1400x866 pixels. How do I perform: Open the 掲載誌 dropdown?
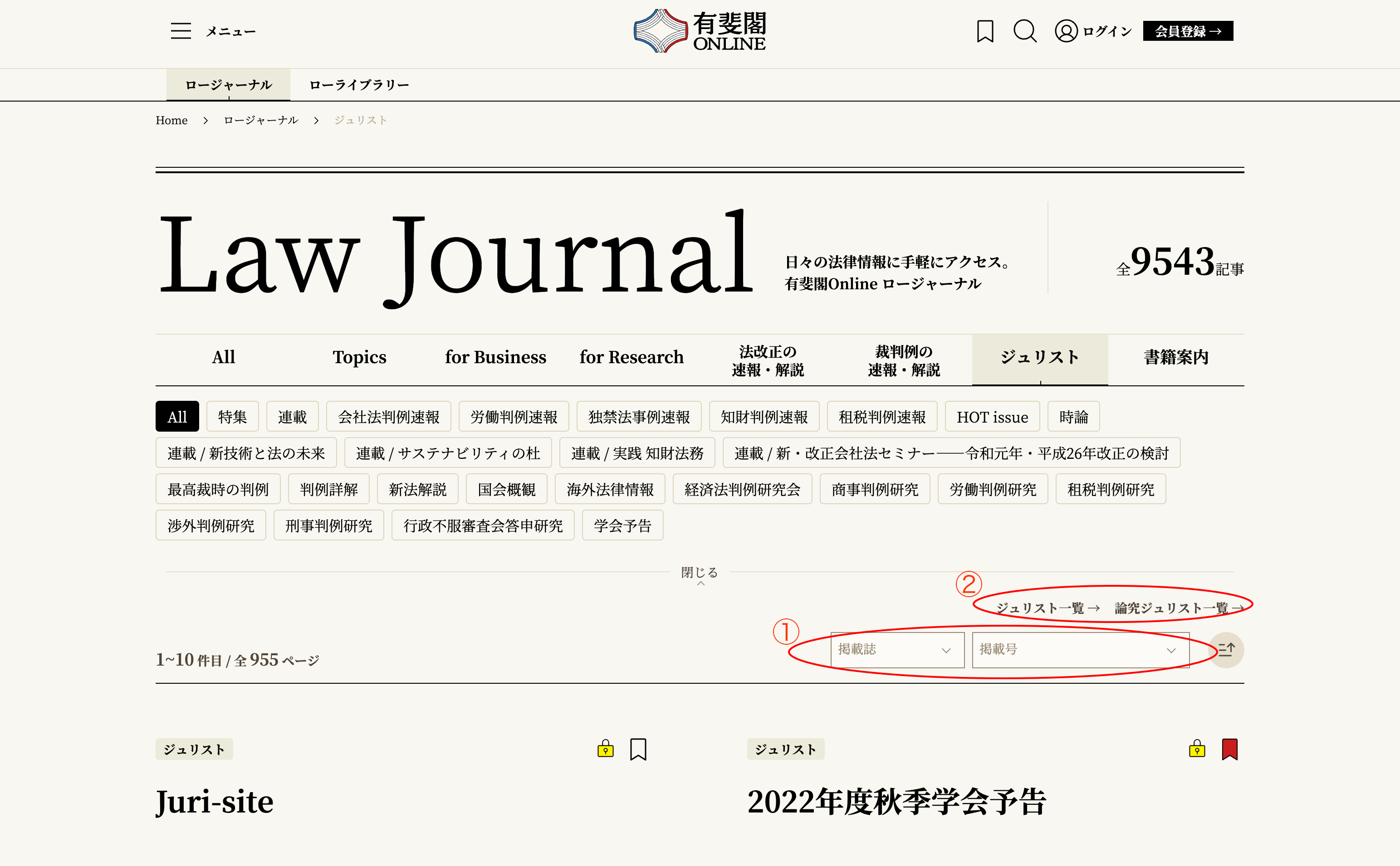coord(897,649)
